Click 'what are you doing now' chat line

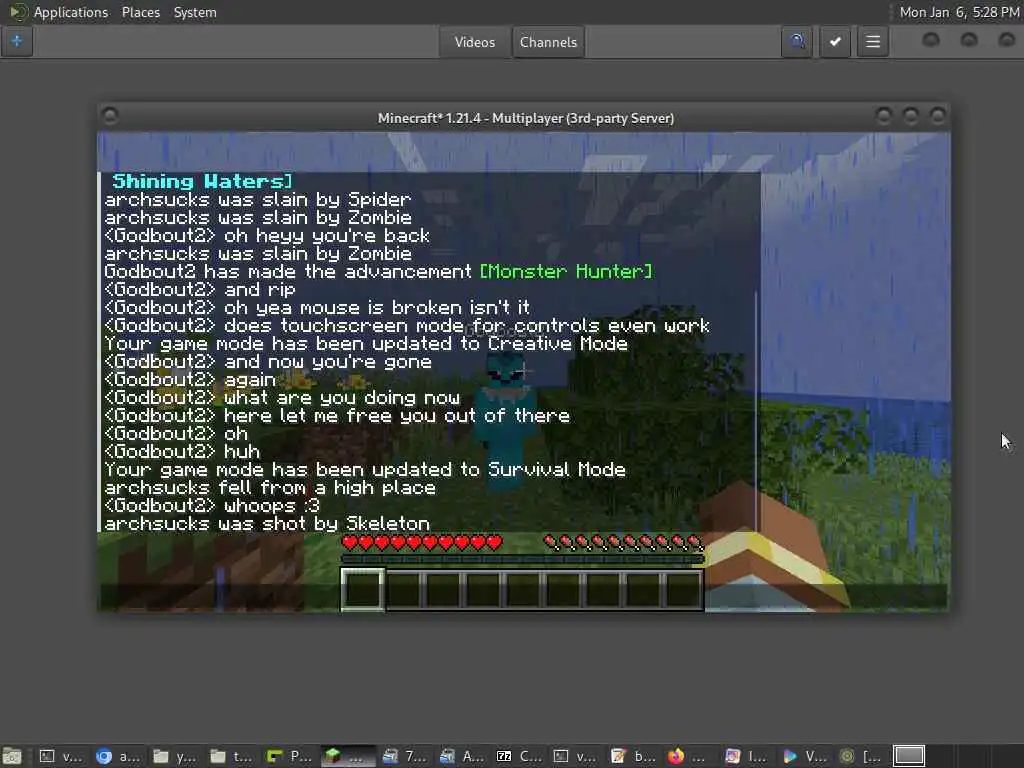(342, 397)
